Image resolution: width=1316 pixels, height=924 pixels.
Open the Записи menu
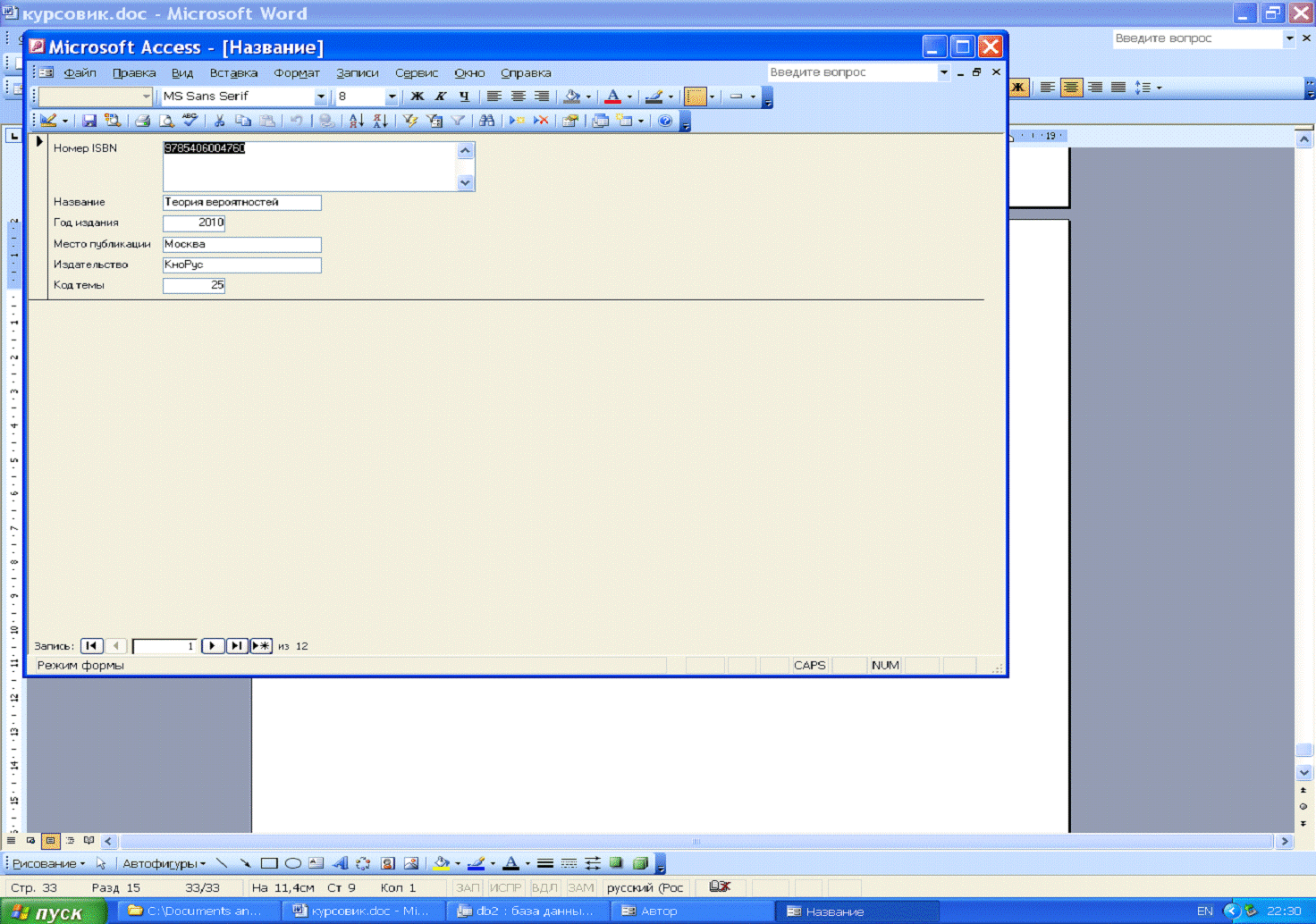pos(357,73)
